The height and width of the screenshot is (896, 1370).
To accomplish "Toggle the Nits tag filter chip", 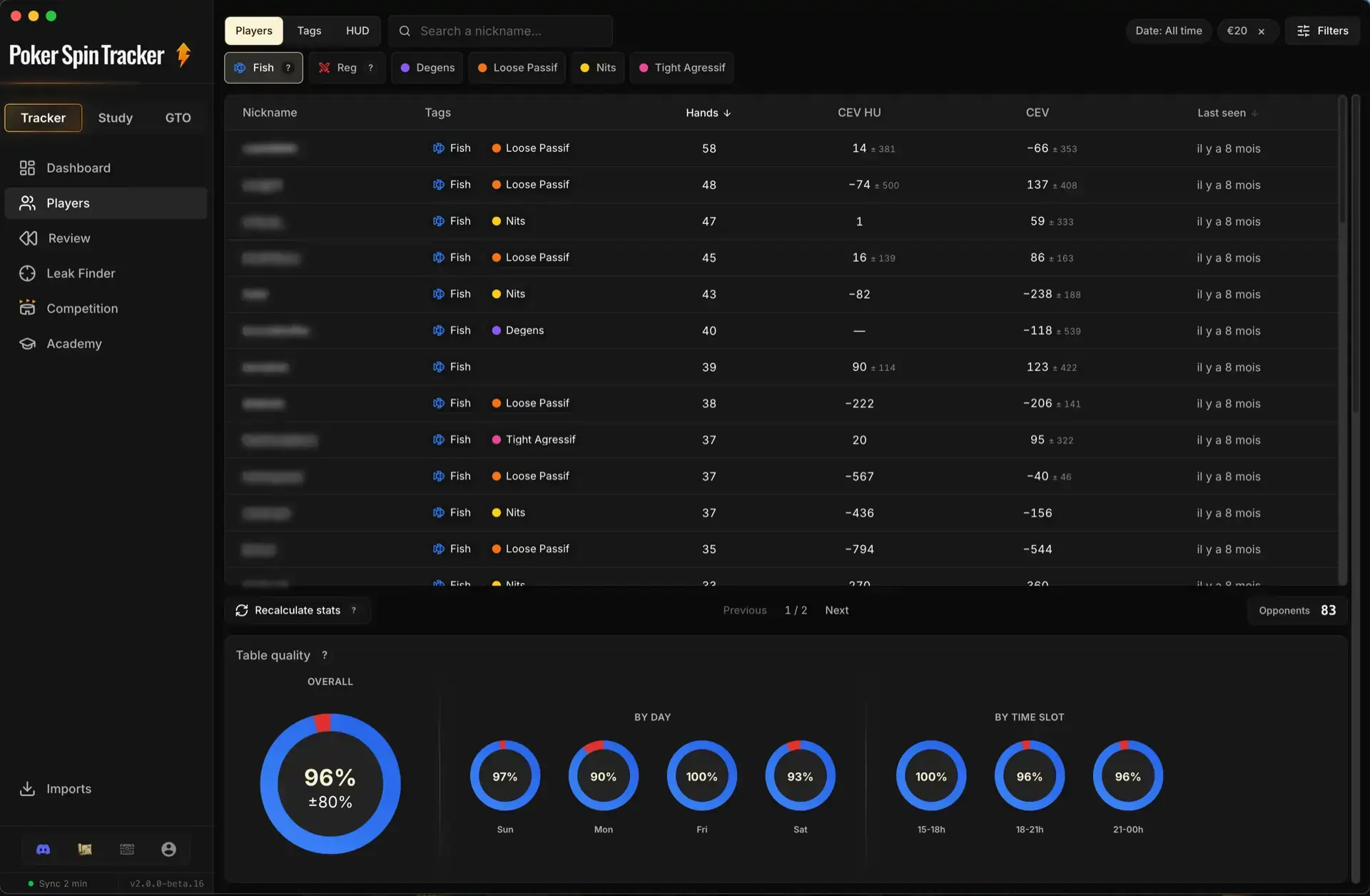I will click(597, 68).
